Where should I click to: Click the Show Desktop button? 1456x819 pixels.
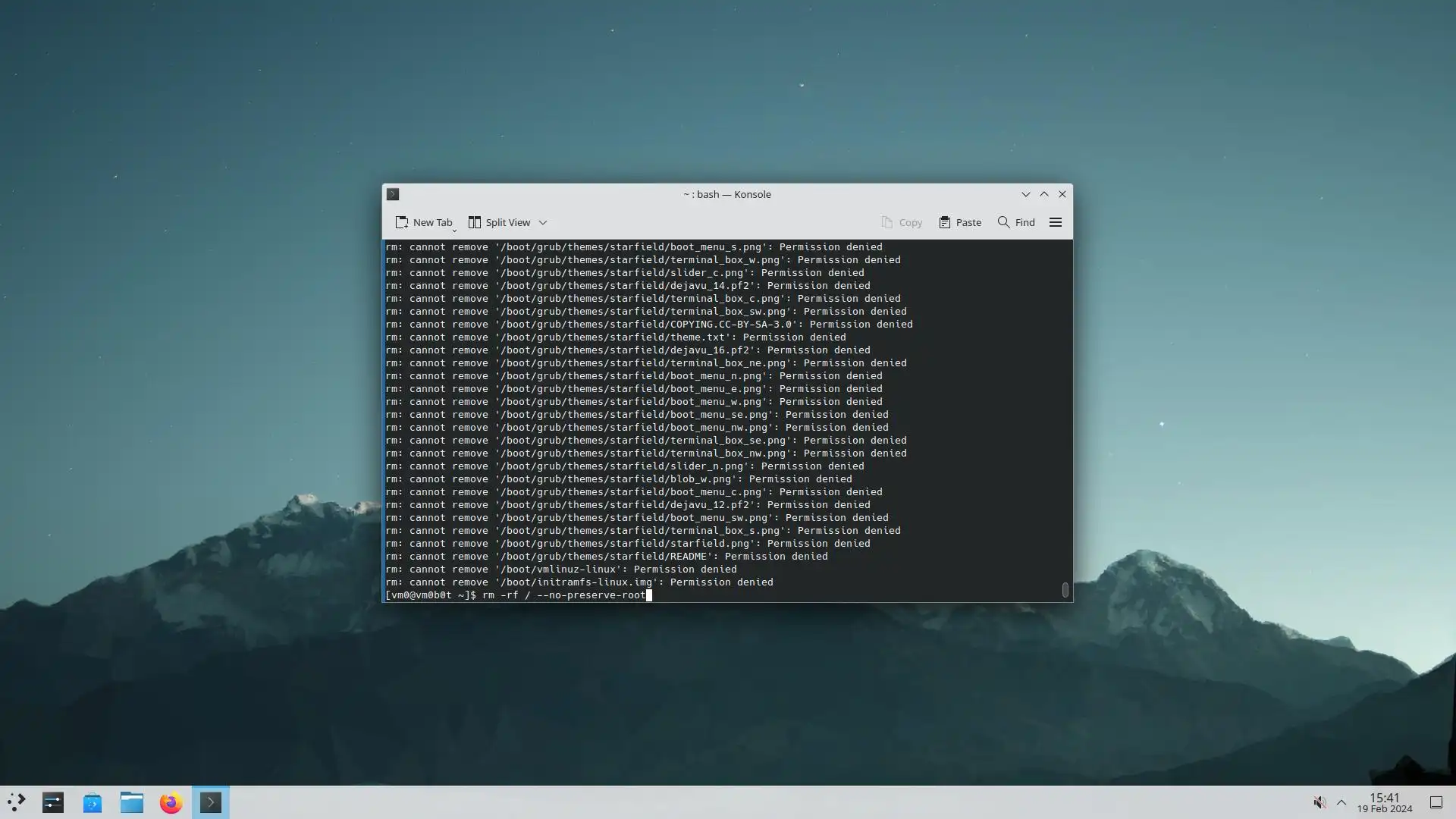1436,802
